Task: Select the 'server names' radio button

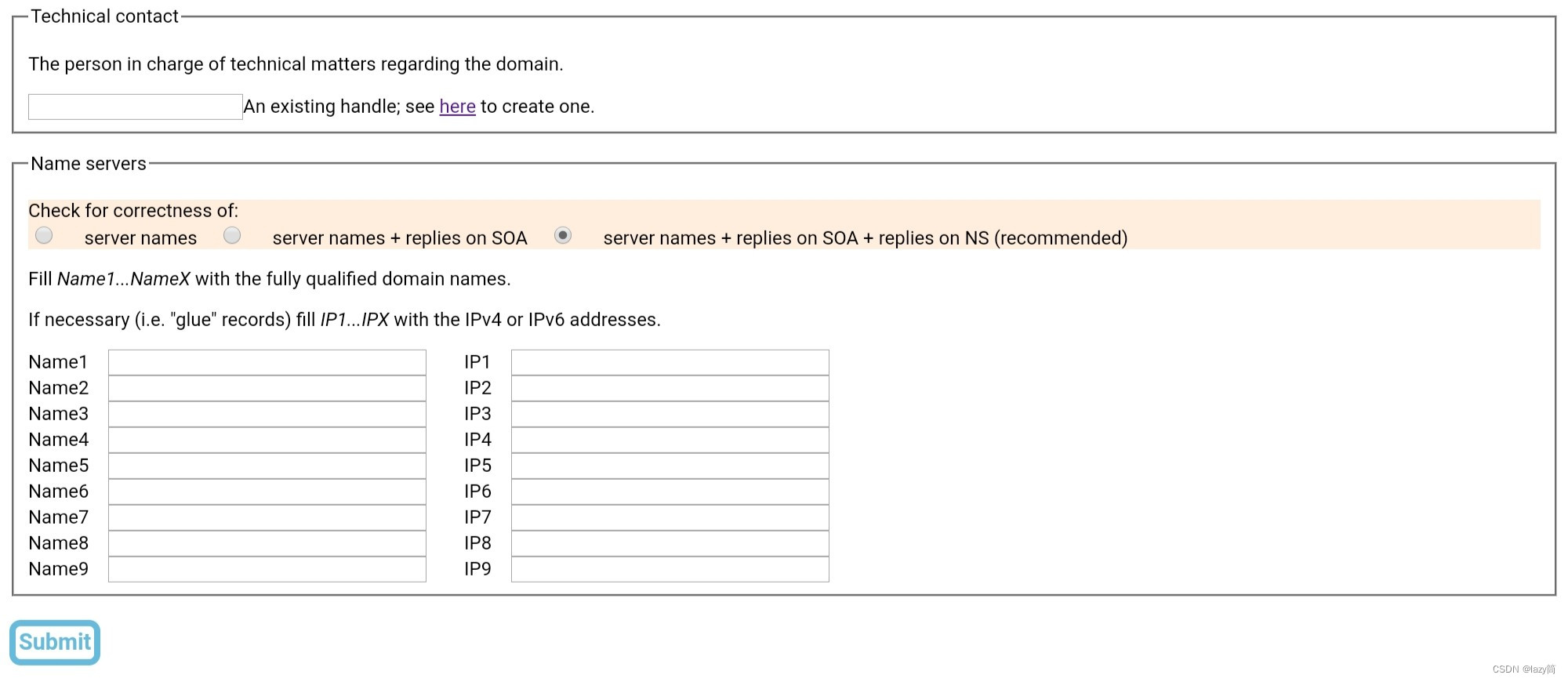Action: point(45,234)
